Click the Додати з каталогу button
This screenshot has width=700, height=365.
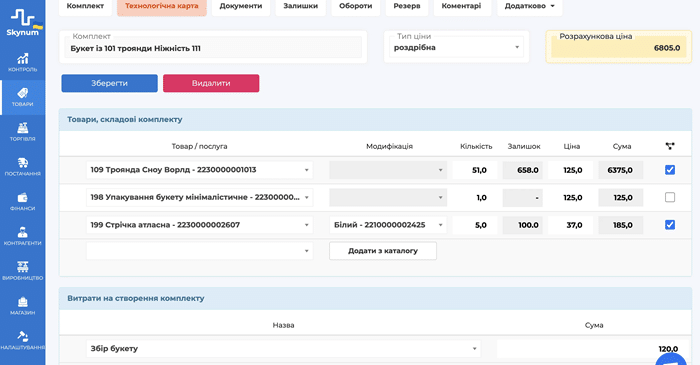383,251
